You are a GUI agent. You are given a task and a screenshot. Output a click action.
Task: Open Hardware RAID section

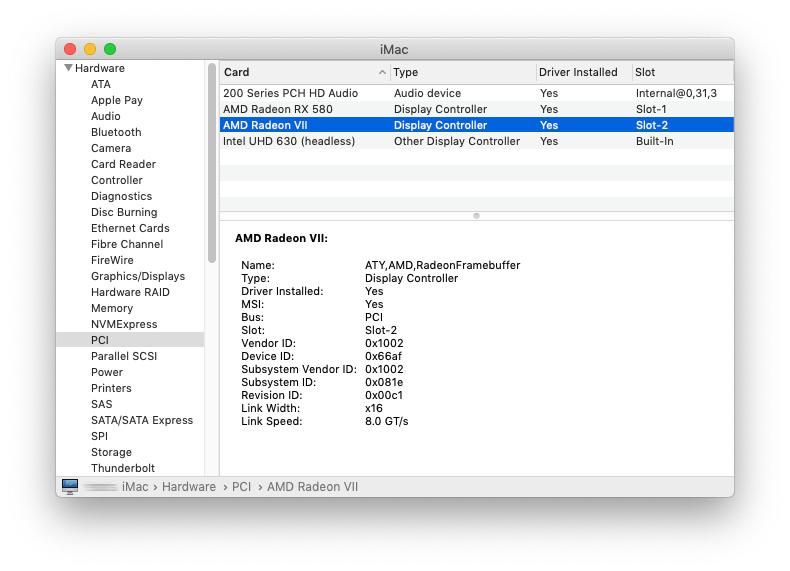point(130,292)
